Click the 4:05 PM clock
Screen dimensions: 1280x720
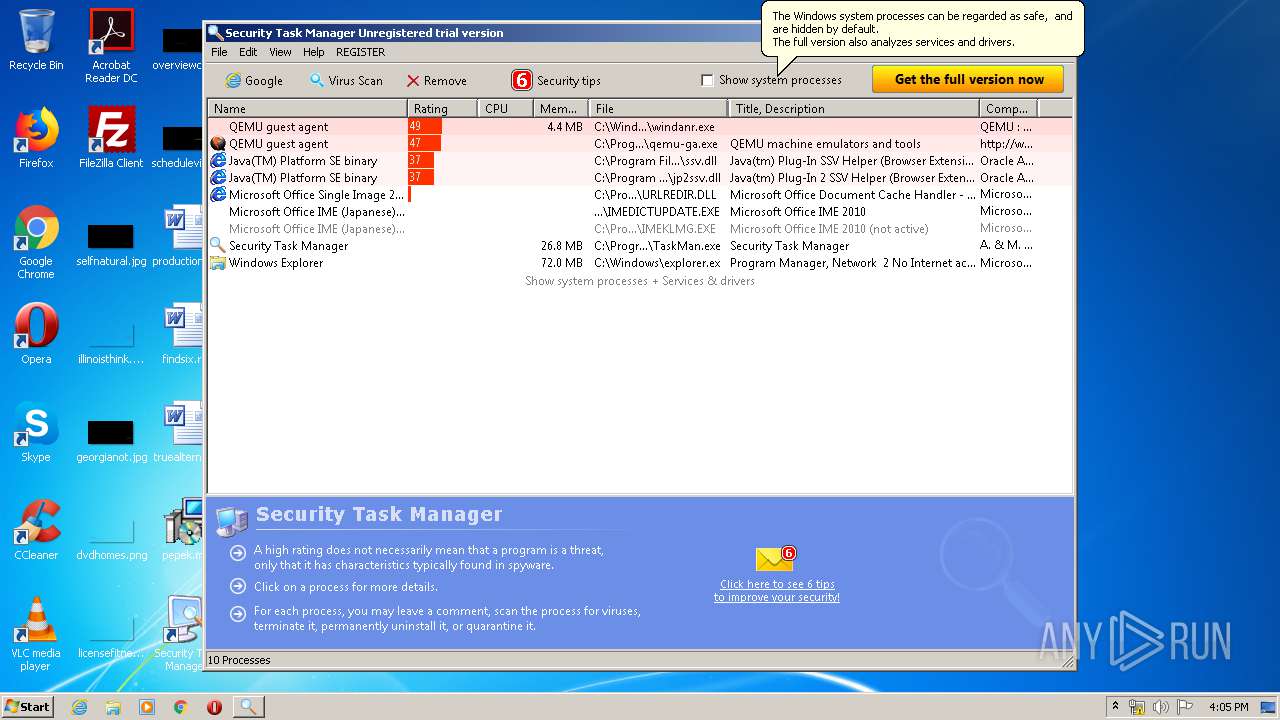[1228, 707]
